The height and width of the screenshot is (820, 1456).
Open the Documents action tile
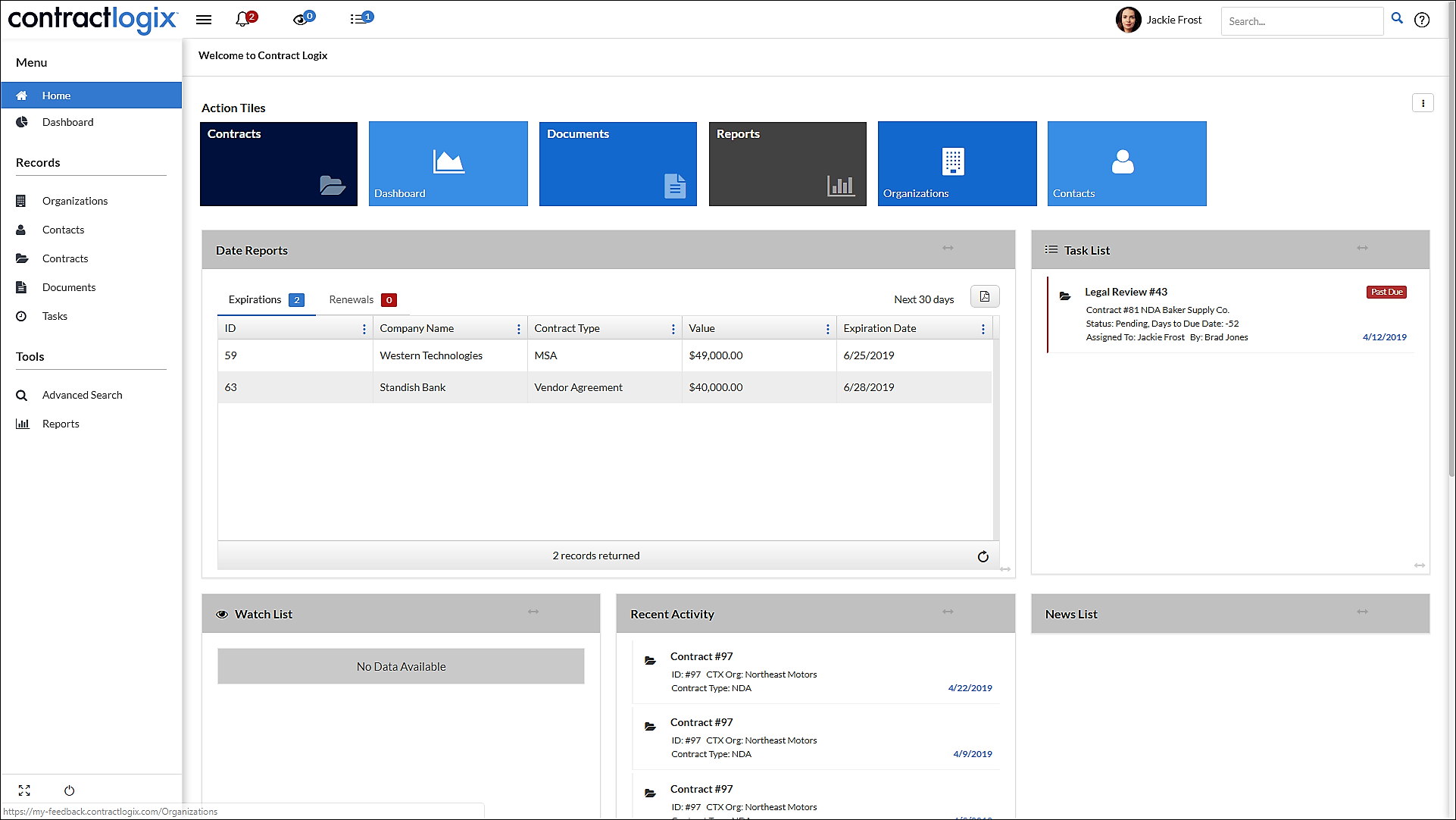tap(618, 164)
